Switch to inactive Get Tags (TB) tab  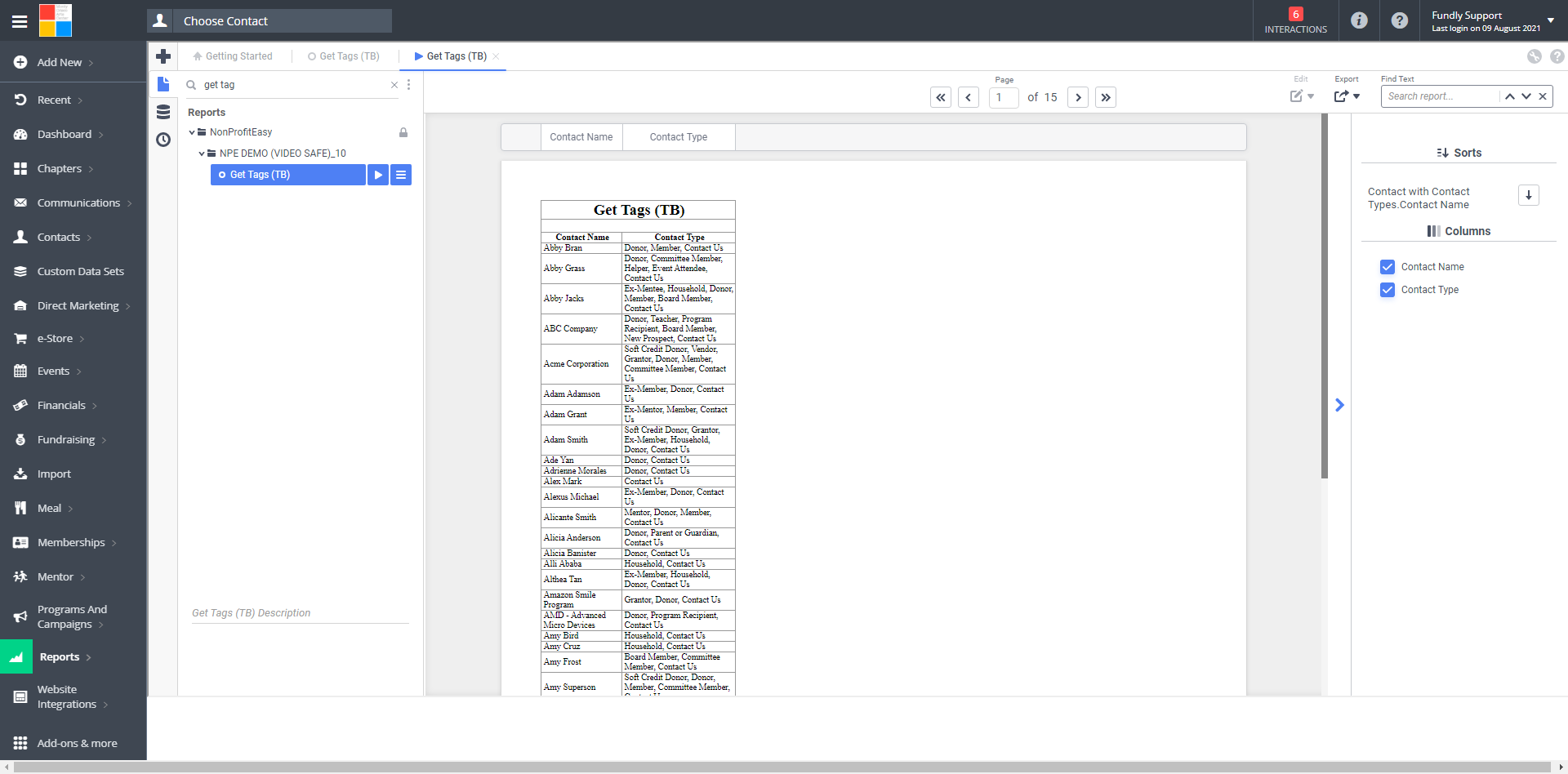(344, 56)
